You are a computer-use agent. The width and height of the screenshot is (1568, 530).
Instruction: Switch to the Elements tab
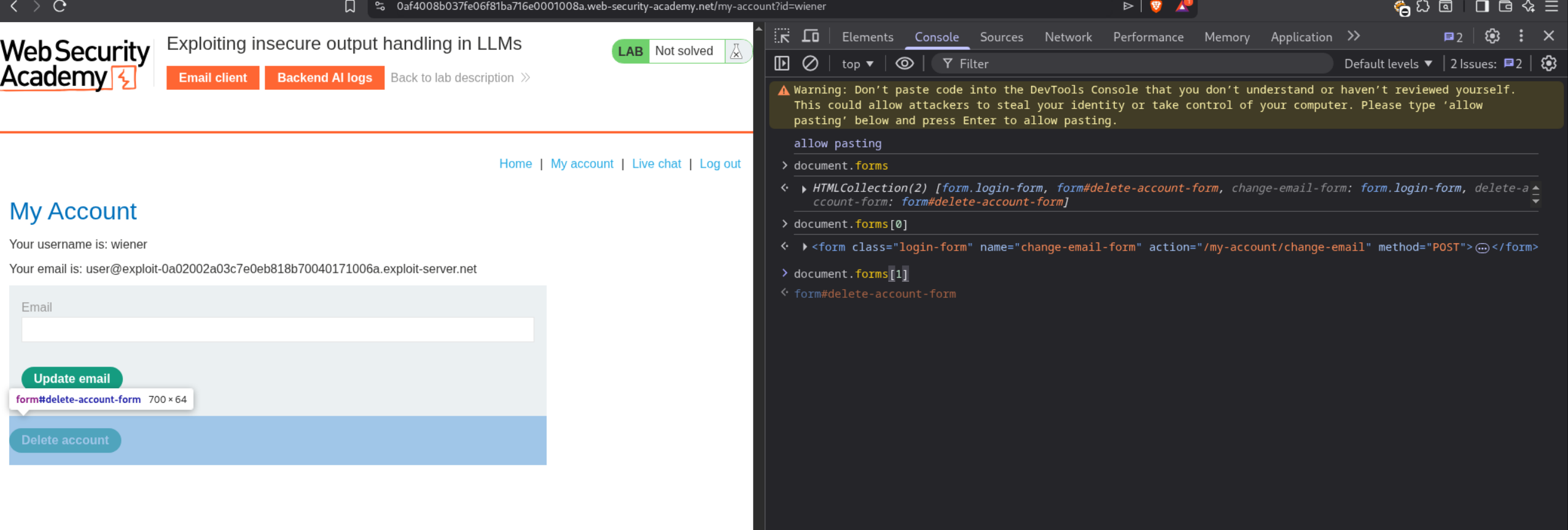pyautogui.click(x=867, y=37)
